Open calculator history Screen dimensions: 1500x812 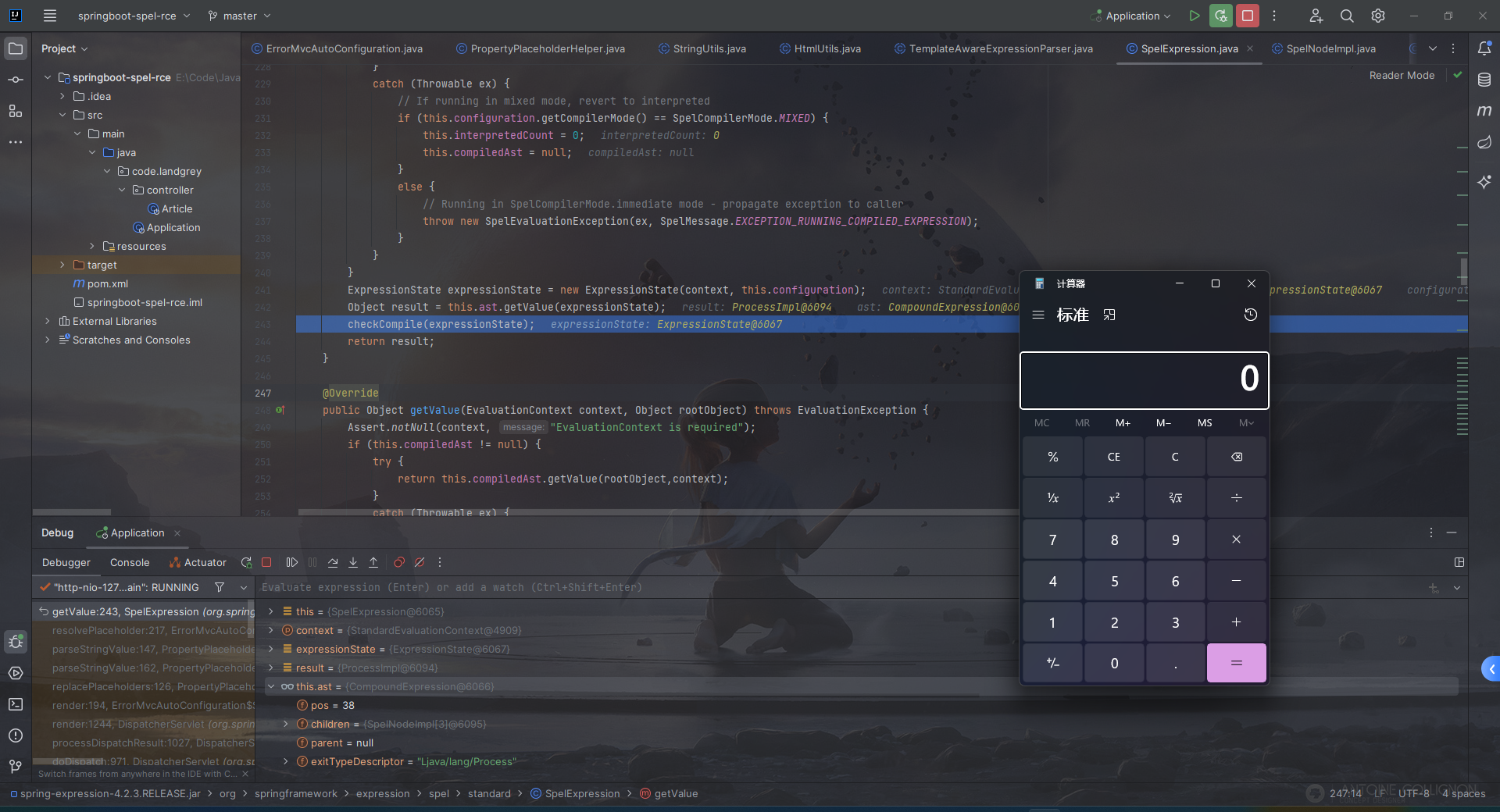pos(1250,315)
